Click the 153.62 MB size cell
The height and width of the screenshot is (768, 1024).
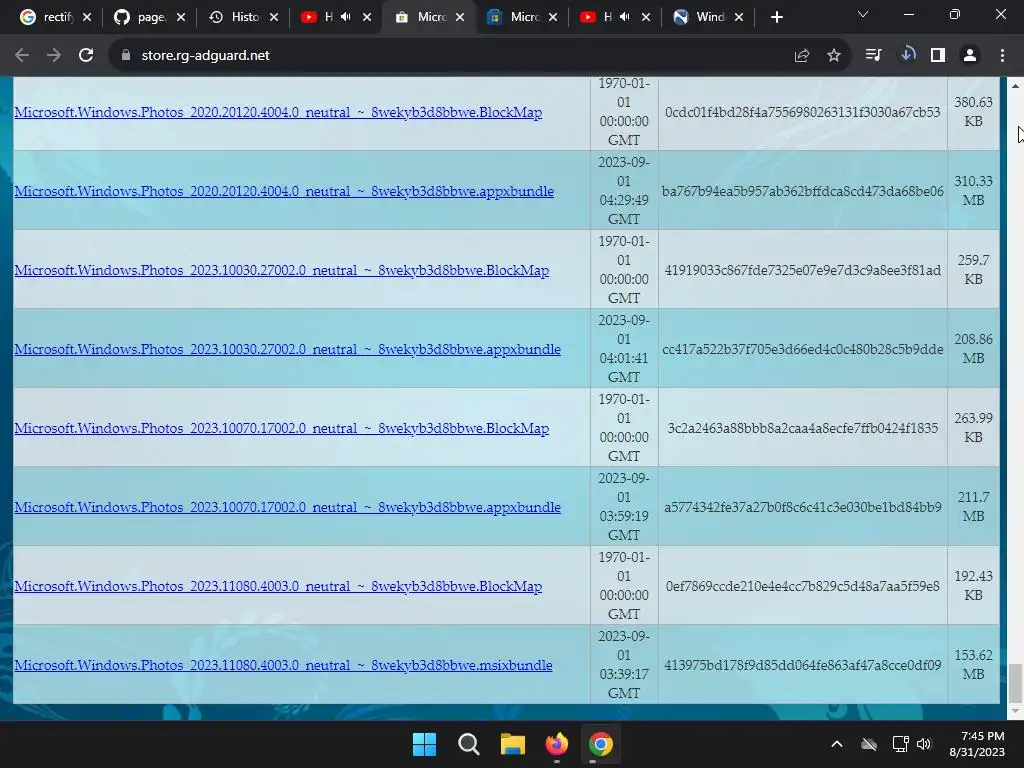973,664
